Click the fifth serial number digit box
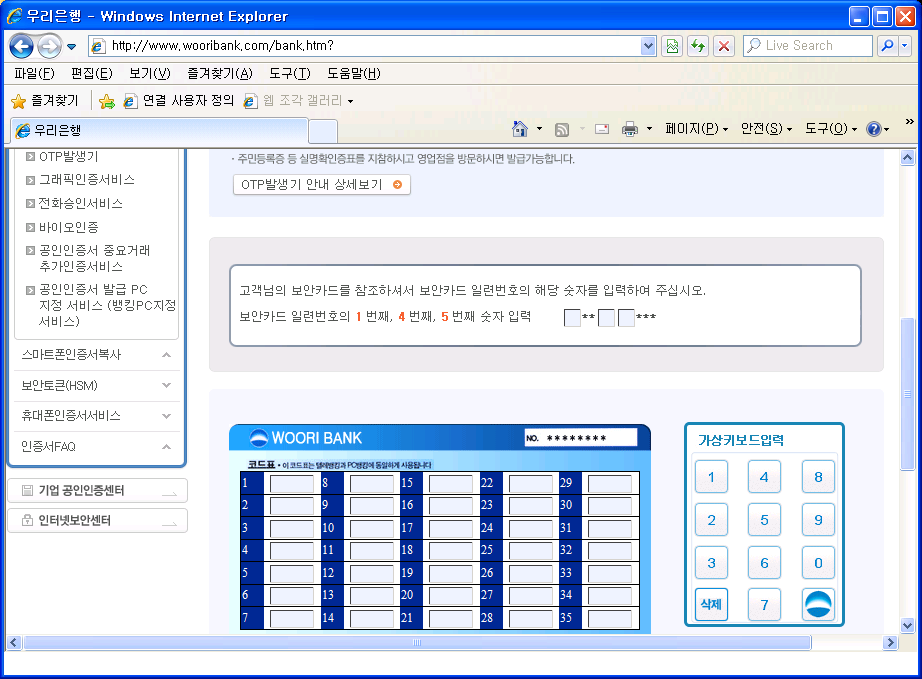922x679 pixels. (626, 317)
